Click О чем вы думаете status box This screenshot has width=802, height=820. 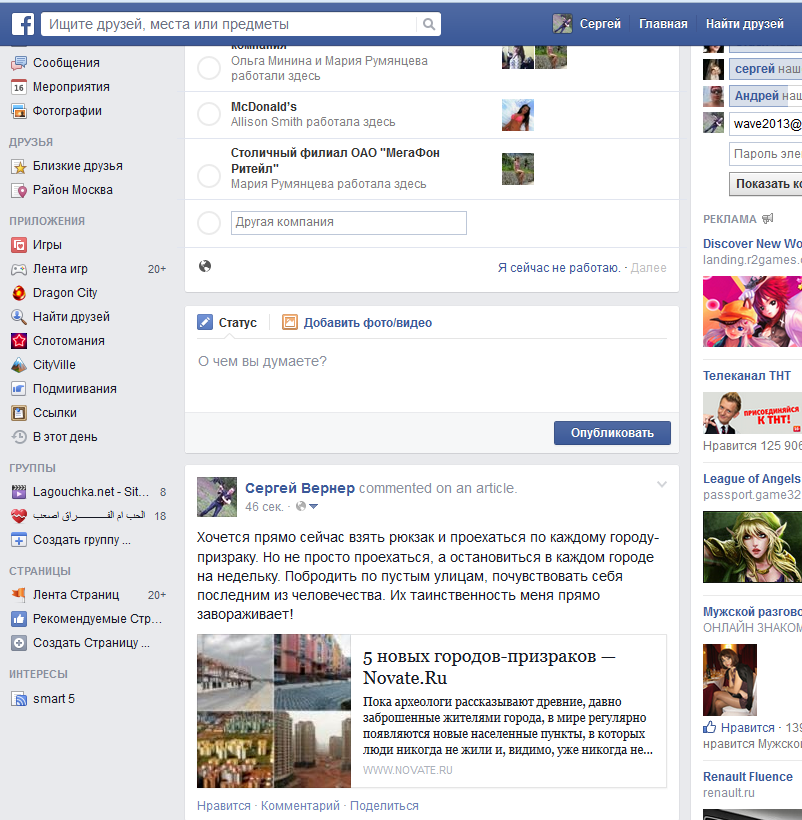click(432, 374)
